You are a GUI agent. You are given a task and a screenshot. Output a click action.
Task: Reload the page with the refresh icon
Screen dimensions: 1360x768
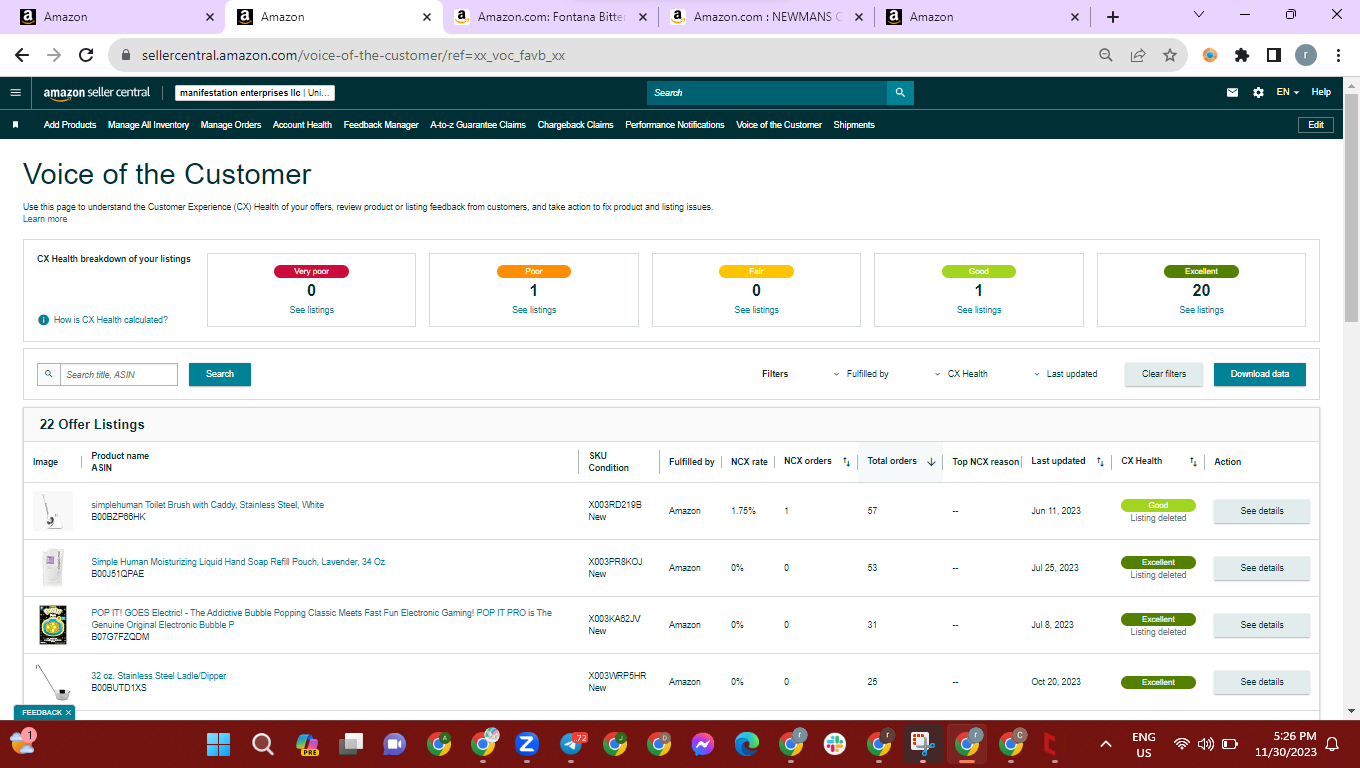(x=86, y=55)
